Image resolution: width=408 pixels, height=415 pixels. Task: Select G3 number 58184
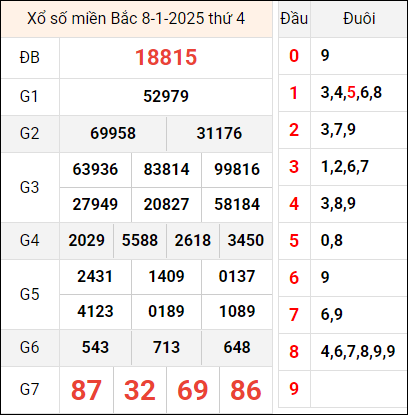237,204
